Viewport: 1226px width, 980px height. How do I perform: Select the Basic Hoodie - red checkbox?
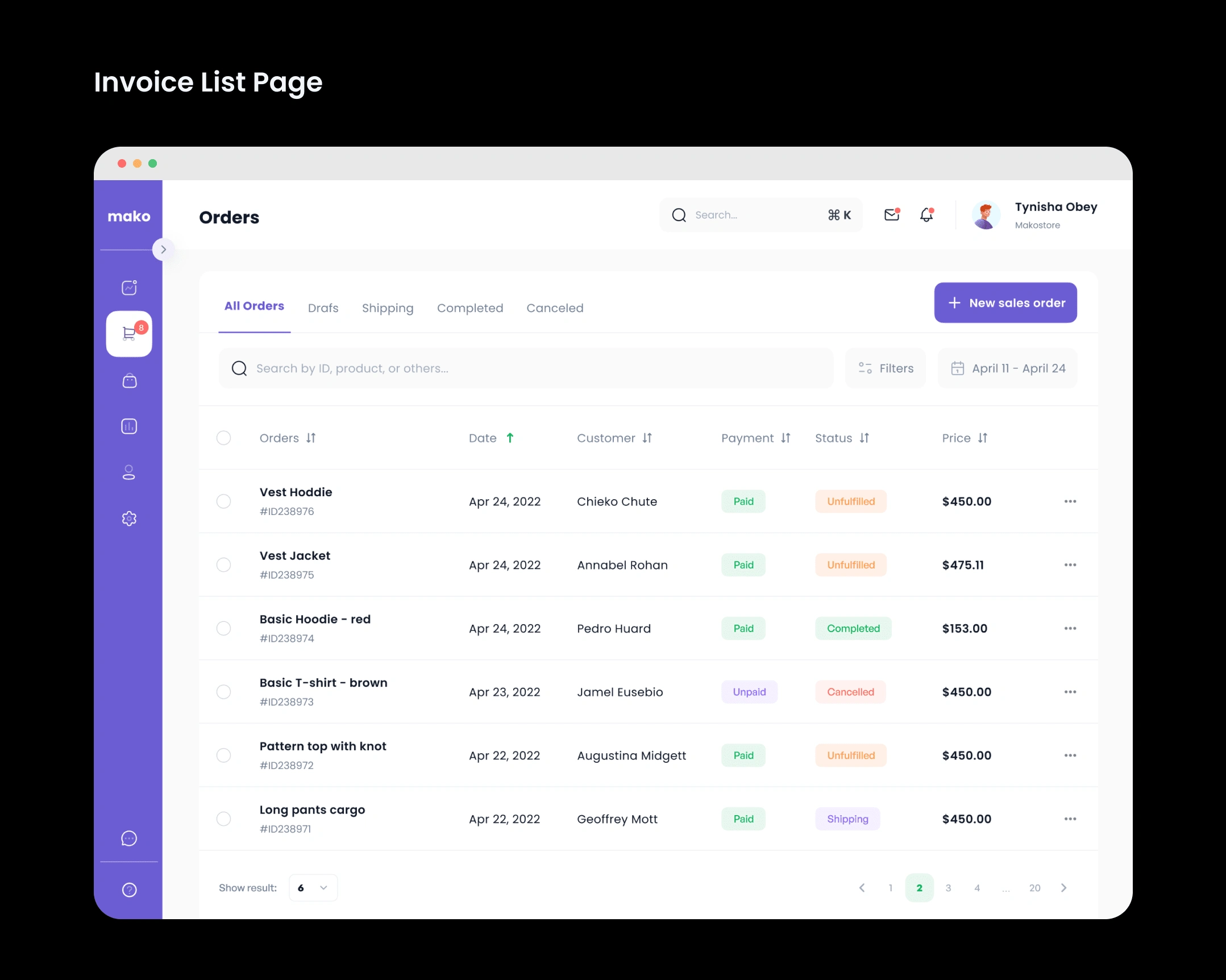(x=223, y=629)
